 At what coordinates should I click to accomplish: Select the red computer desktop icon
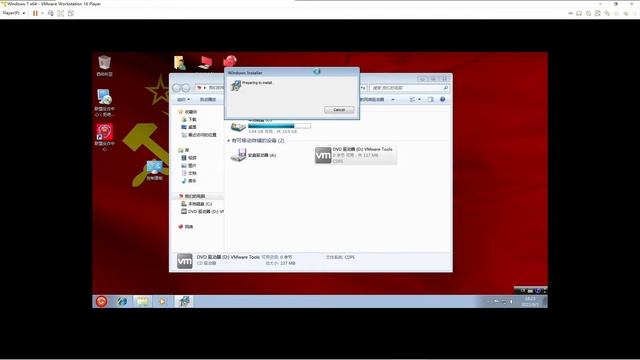[x=205, y=62]
